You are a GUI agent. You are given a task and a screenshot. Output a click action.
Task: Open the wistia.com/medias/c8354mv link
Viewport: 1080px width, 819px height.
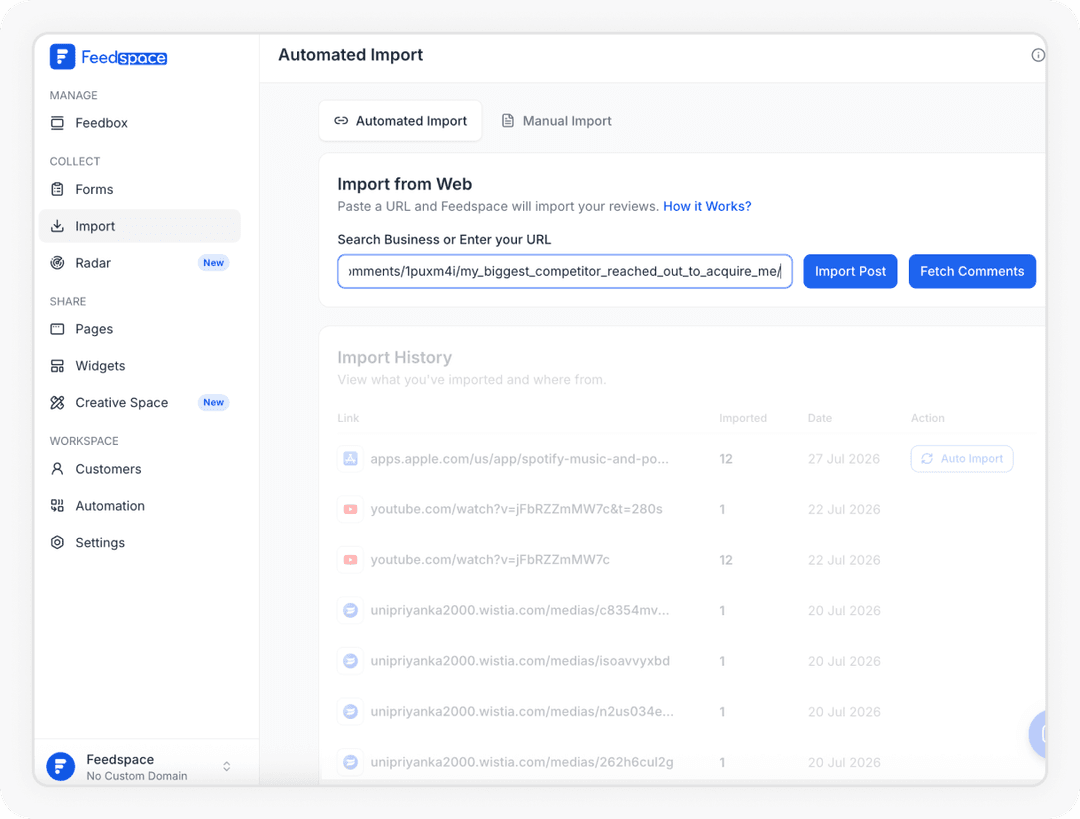[520, 610]
